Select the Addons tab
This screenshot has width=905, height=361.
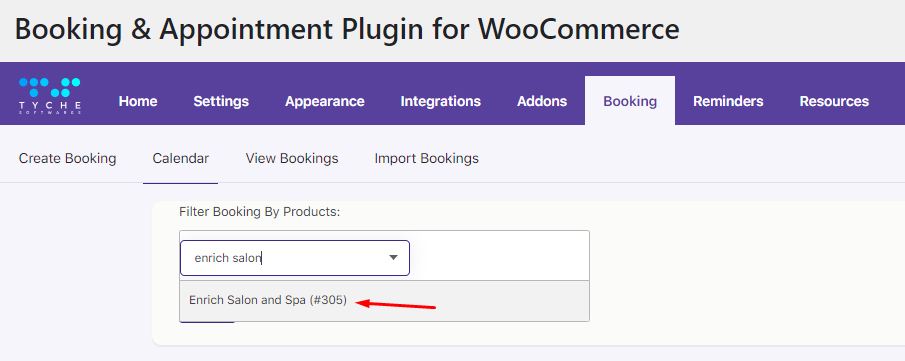pyautogui.click(x=542, y=101)
